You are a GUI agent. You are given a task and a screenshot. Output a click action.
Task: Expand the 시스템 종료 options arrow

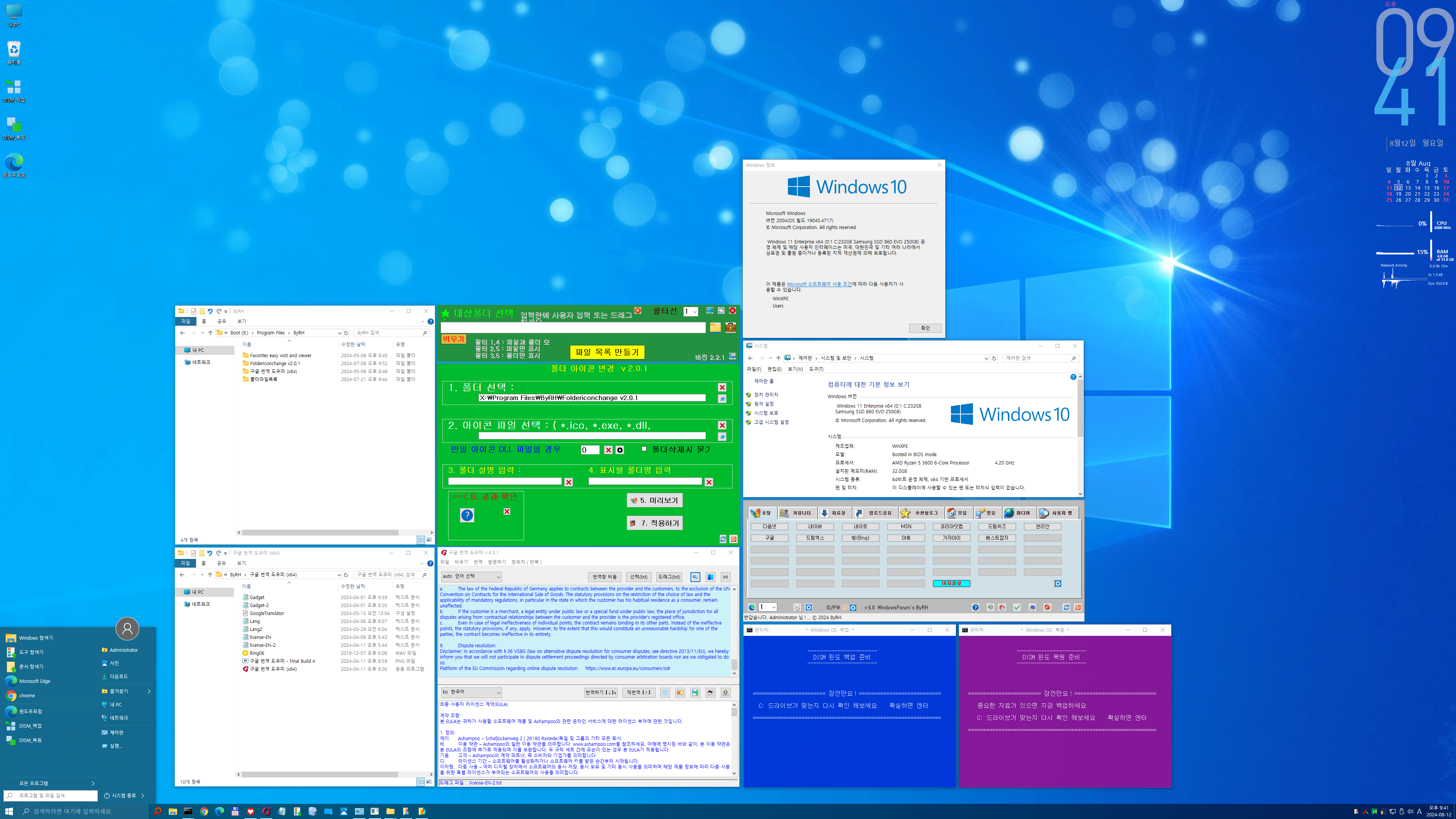click(143, 796)
